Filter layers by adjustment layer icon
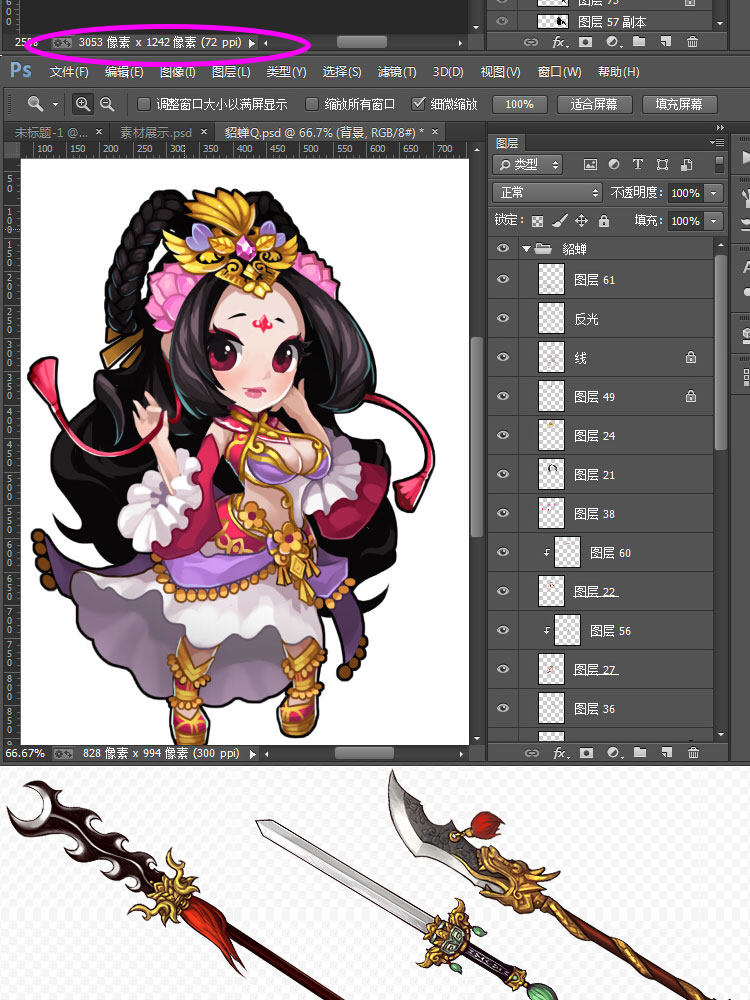This screenshot has height=1000, width=750. pyautogui.click(x=614, y=165)
